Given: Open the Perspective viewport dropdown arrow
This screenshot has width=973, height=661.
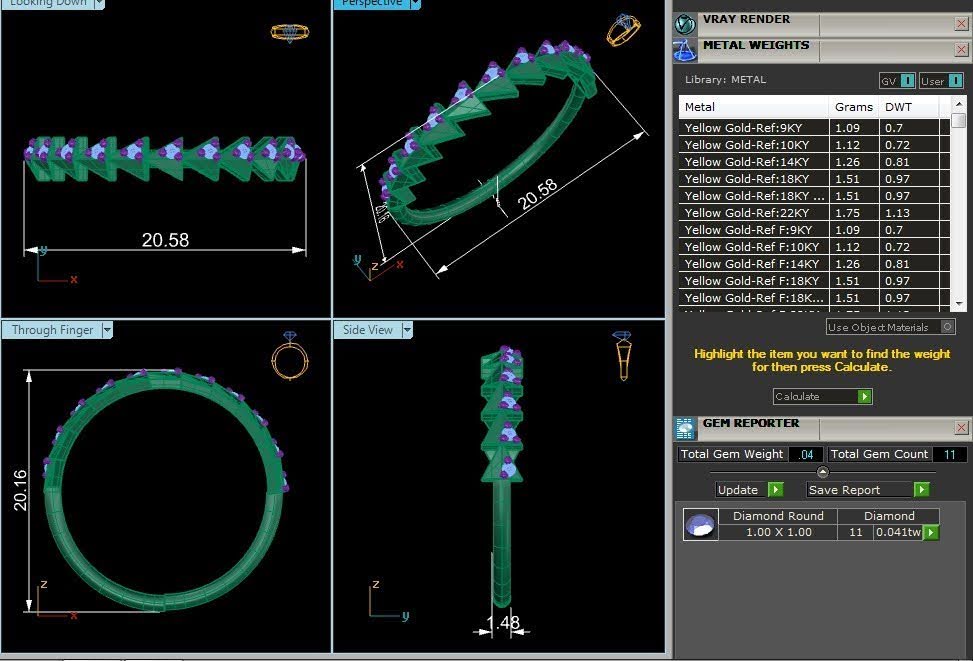Looking at the screenshot, I should (415, 4).
